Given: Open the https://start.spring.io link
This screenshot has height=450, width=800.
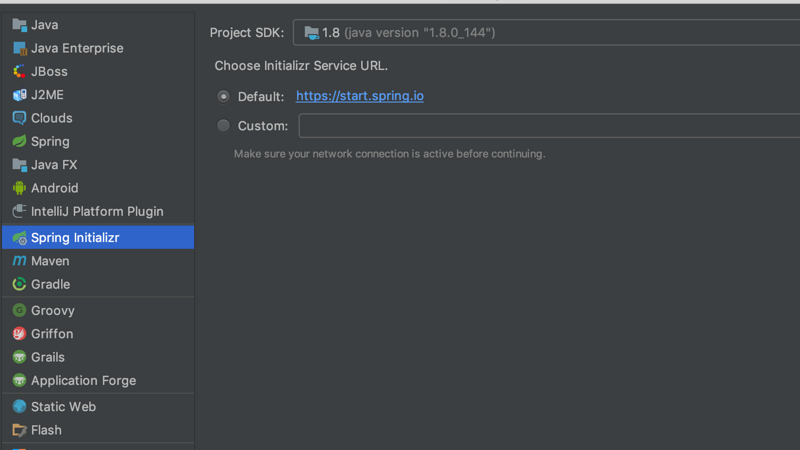Looking at the screenshot, I should [360, 96].
